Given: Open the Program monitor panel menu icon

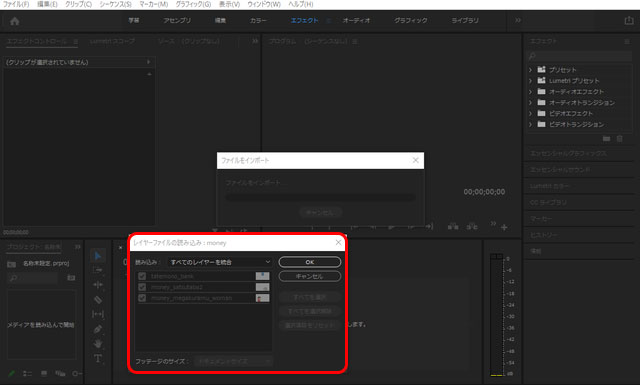Looking at the screenshot, I should (x=355, y=41).
